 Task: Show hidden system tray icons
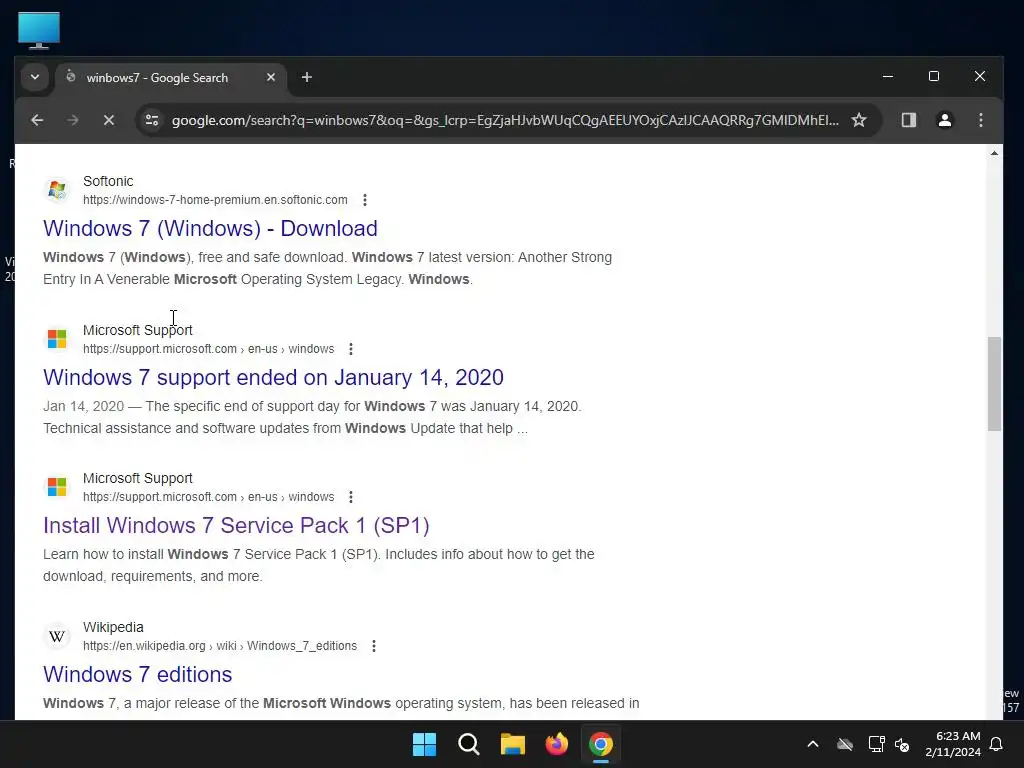coord(813,744)
